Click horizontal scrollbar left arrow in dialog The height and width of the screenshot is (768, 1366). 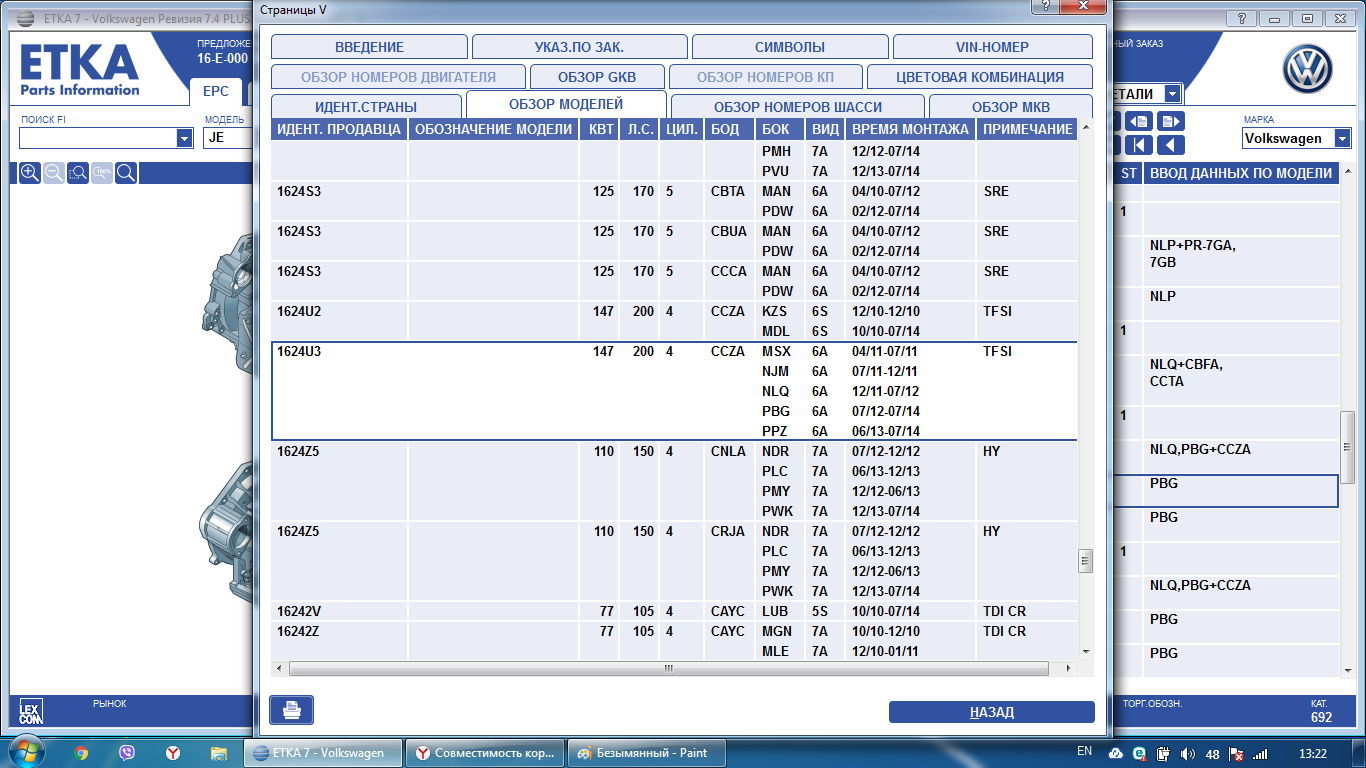(279, 668)
